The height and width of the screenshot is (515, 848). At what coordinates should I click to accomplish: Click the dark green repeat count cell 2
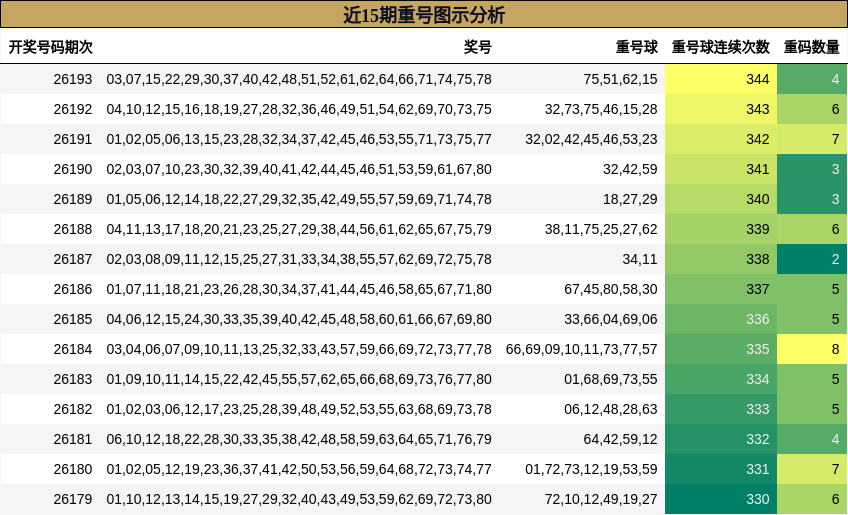[812, 259]
